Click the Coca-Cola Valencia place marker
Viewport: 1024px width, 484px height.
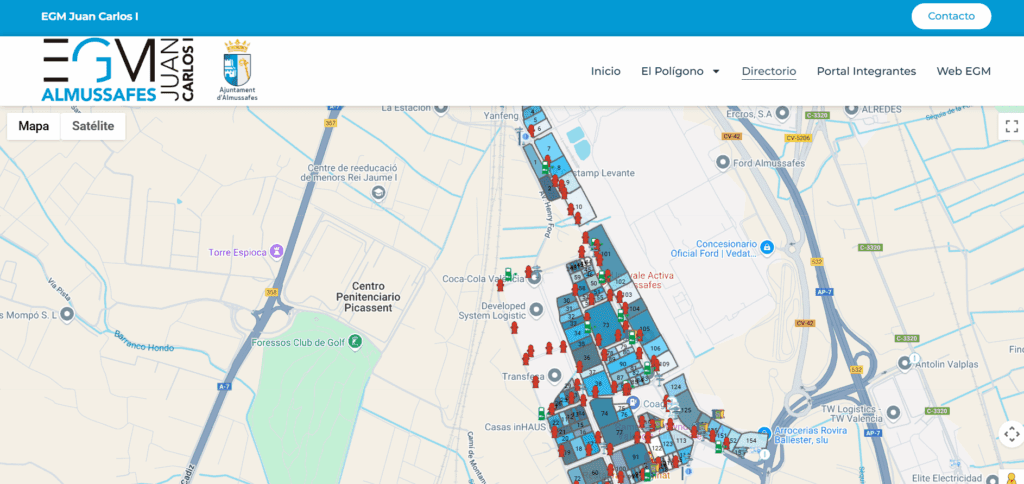[536, 278]
